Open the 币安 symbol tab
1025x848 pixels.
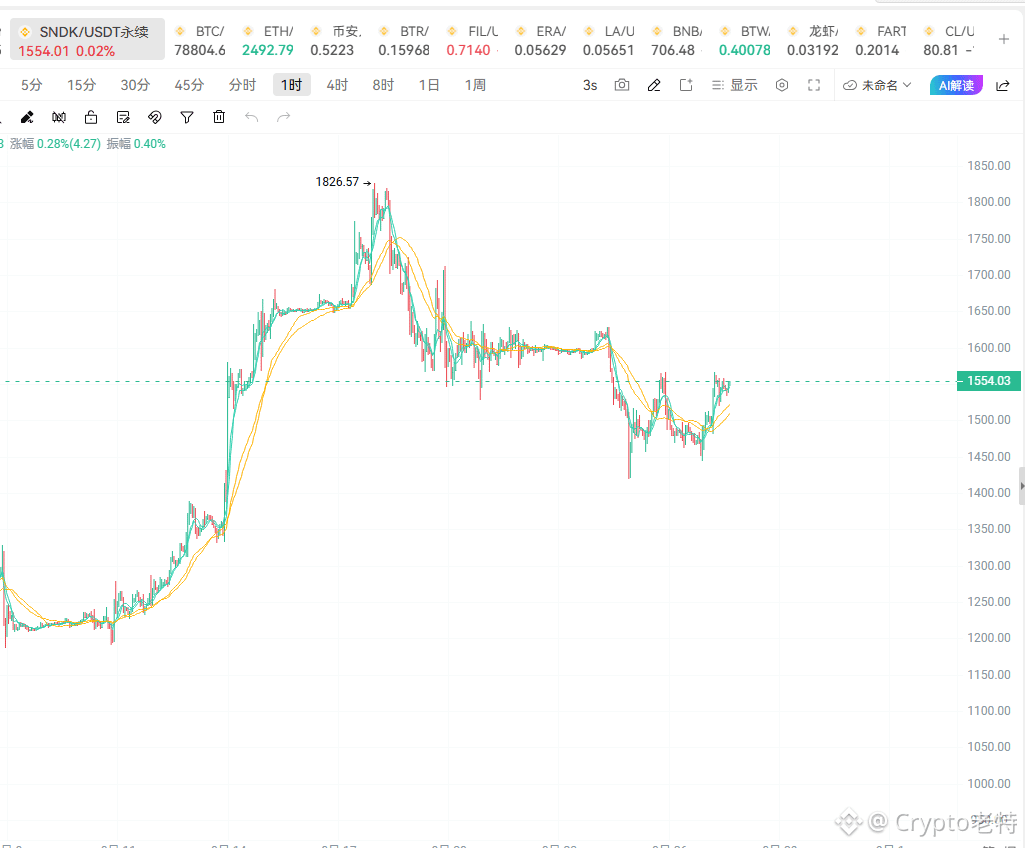336,40
